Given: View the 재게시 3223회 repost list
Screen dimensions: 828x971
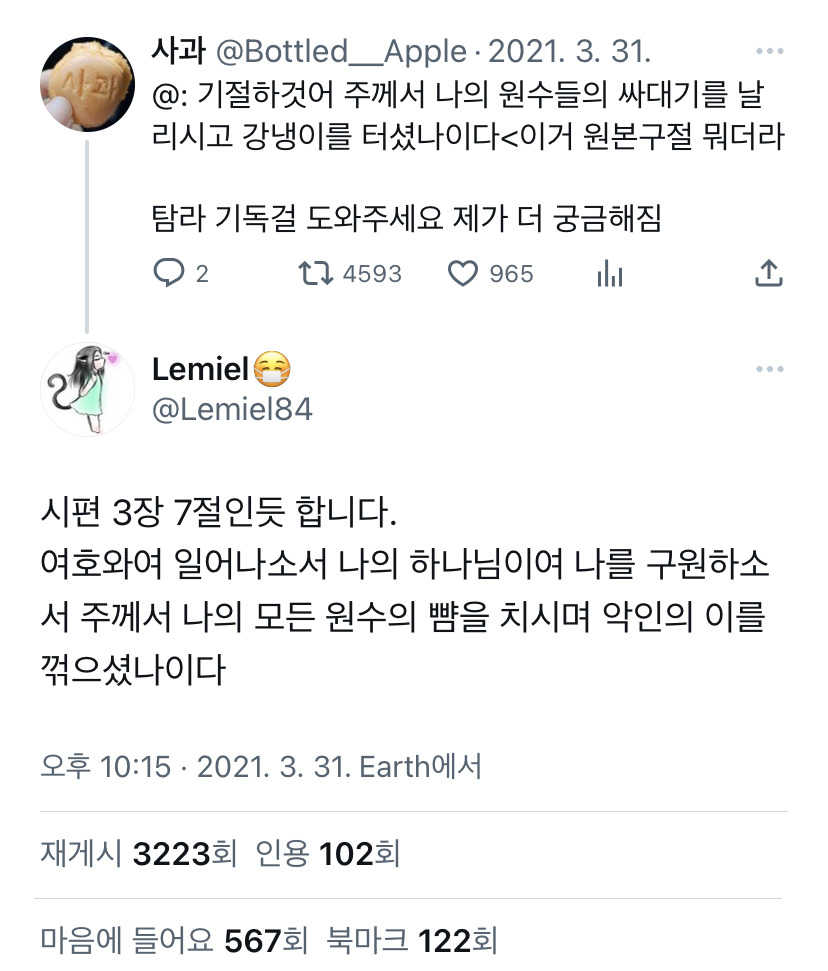Looking at the screenshot, I should coord(139,853).
